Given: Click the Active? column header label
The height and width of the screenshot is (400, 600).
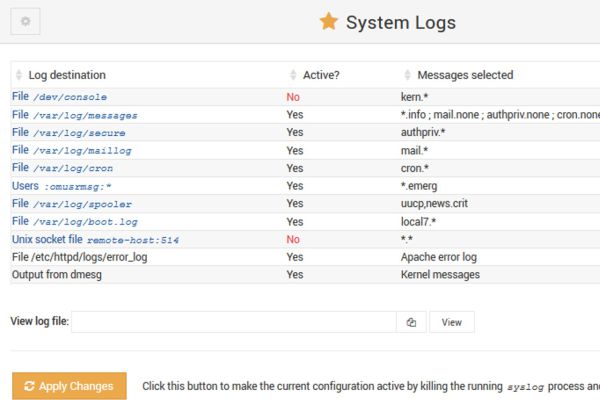Looking at the screenshot, I should point(321,75).
